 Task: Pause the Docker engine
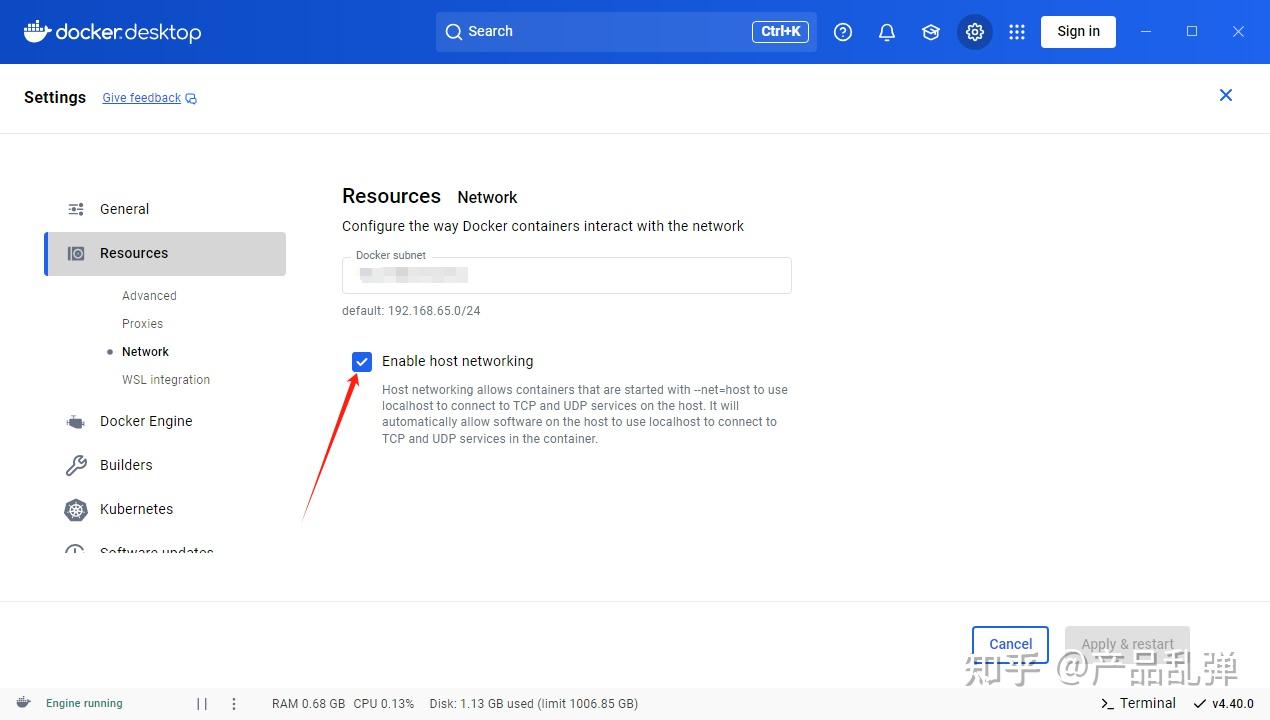202,704
